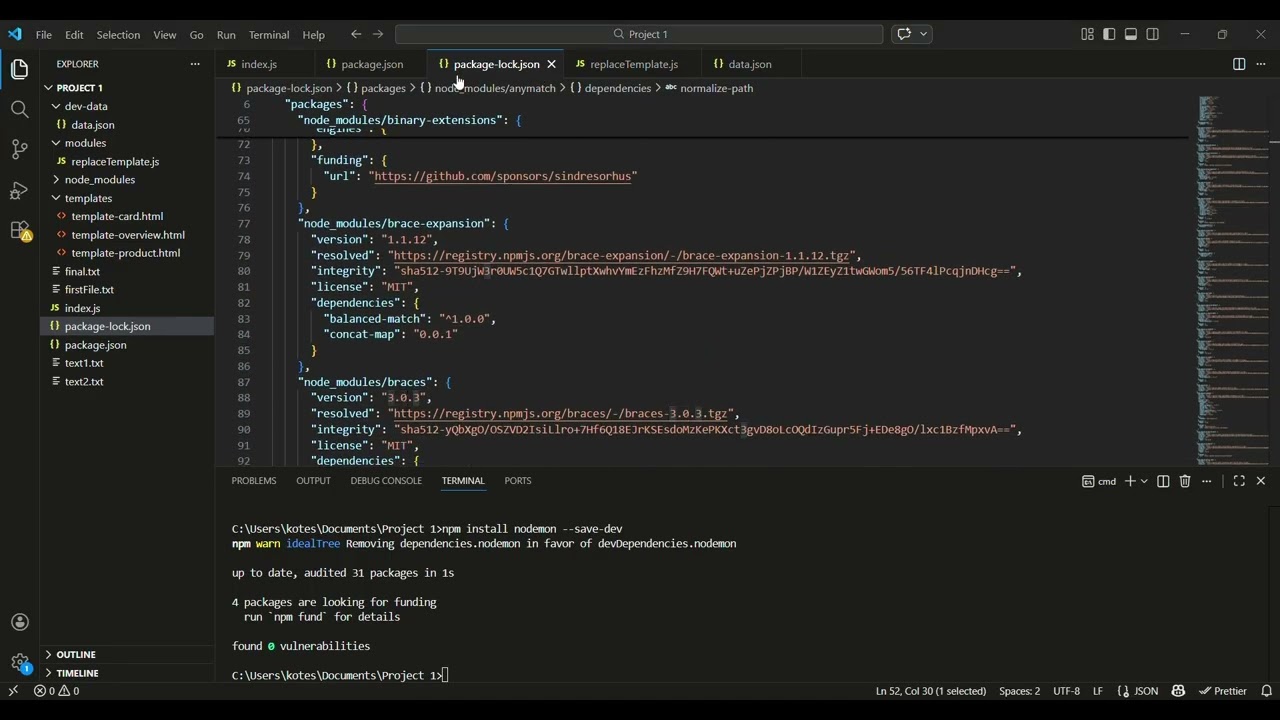Screen dimensions: 1280x720
Task: Click the Ln 52, Col 30 position
Action: click(930, 691)
